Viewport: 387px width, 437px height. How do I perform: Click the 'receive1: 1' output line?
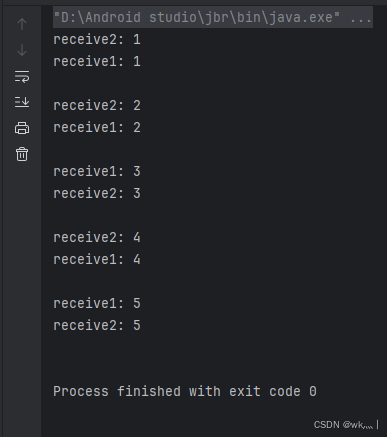click(x=97, y=62)
